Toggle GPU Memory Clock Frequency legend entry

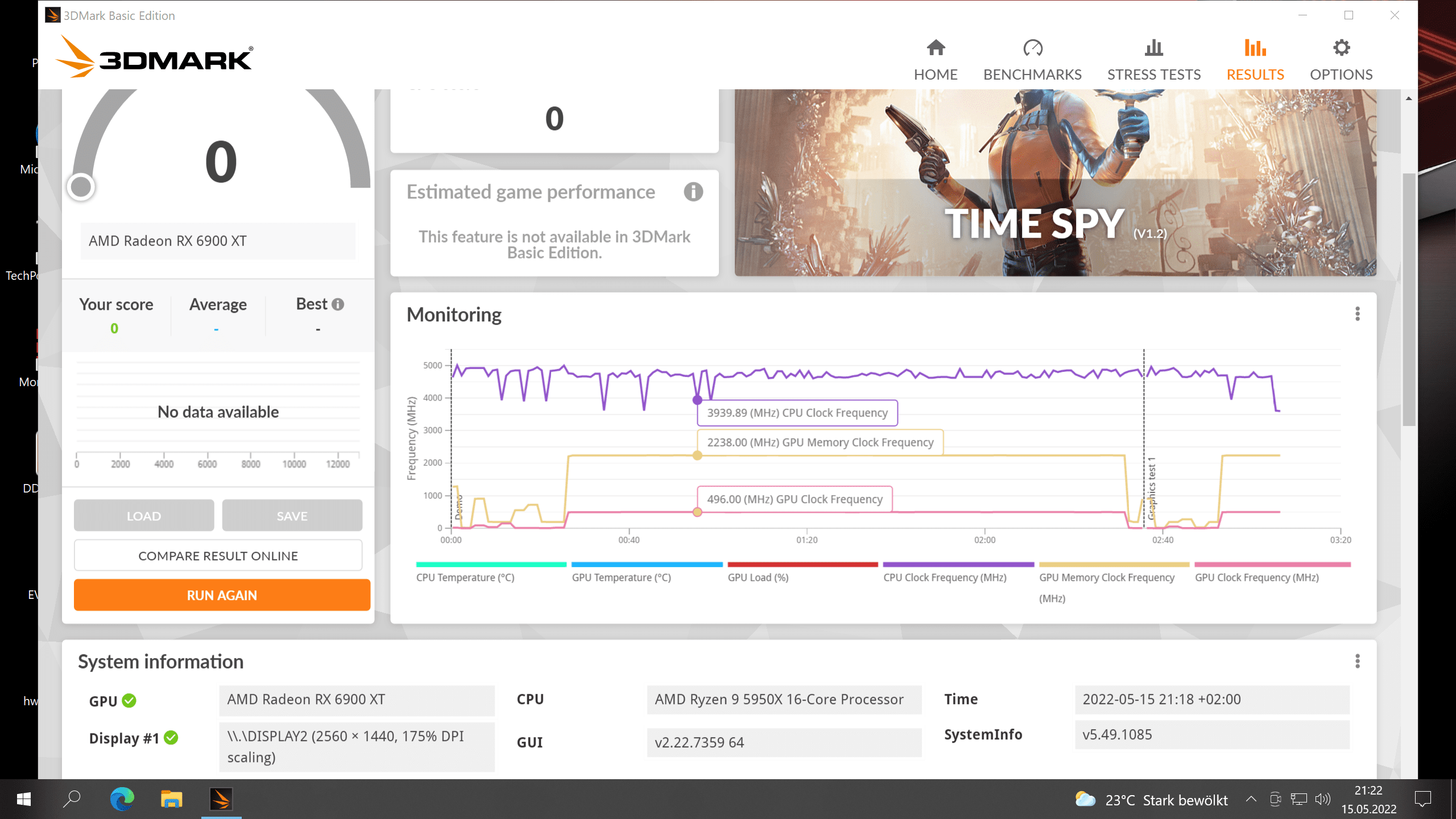tap(1114, 583)
